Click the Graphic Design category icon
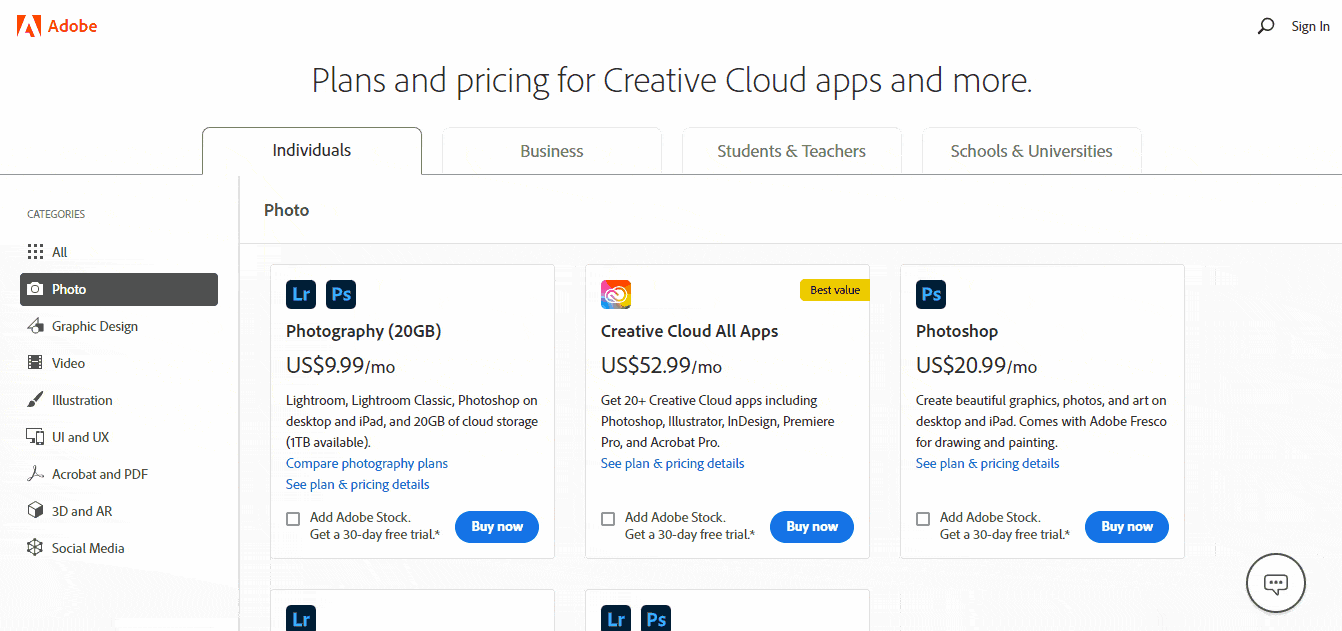Image resolution: width=1342 pixels, height=631 pixels. click(35, 326)
